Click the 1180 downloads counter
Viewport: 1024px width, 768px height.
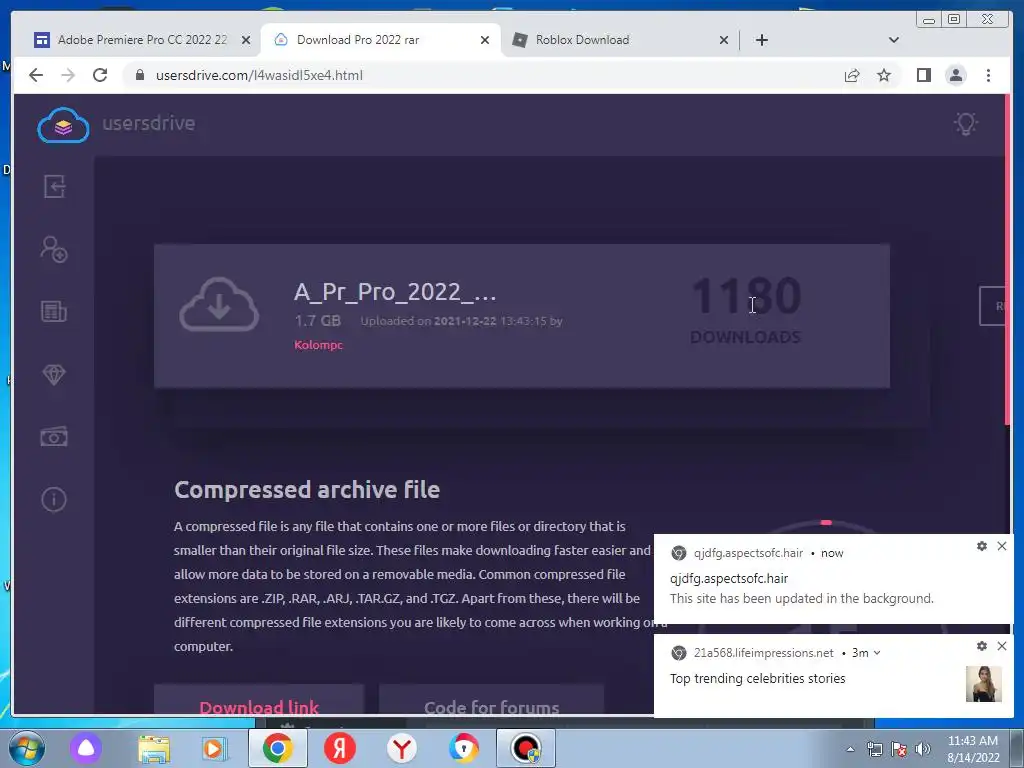click(746, 310)
